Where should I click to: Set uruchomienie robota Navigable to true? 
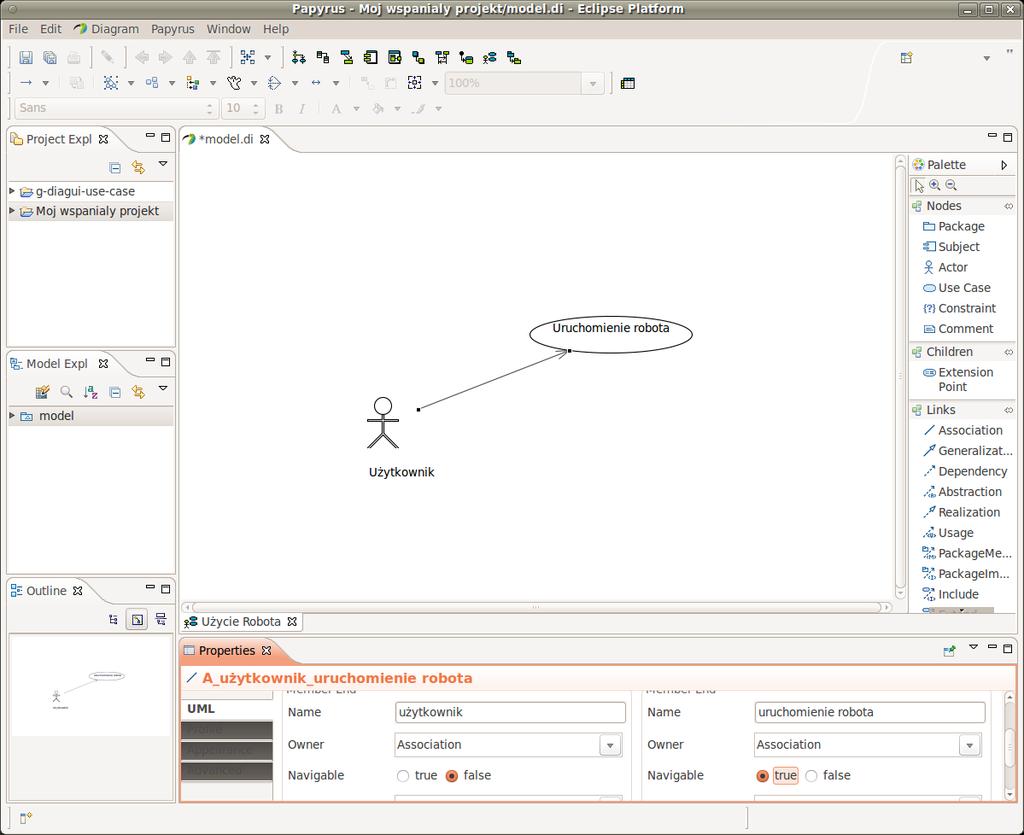[x=762, y=776]
